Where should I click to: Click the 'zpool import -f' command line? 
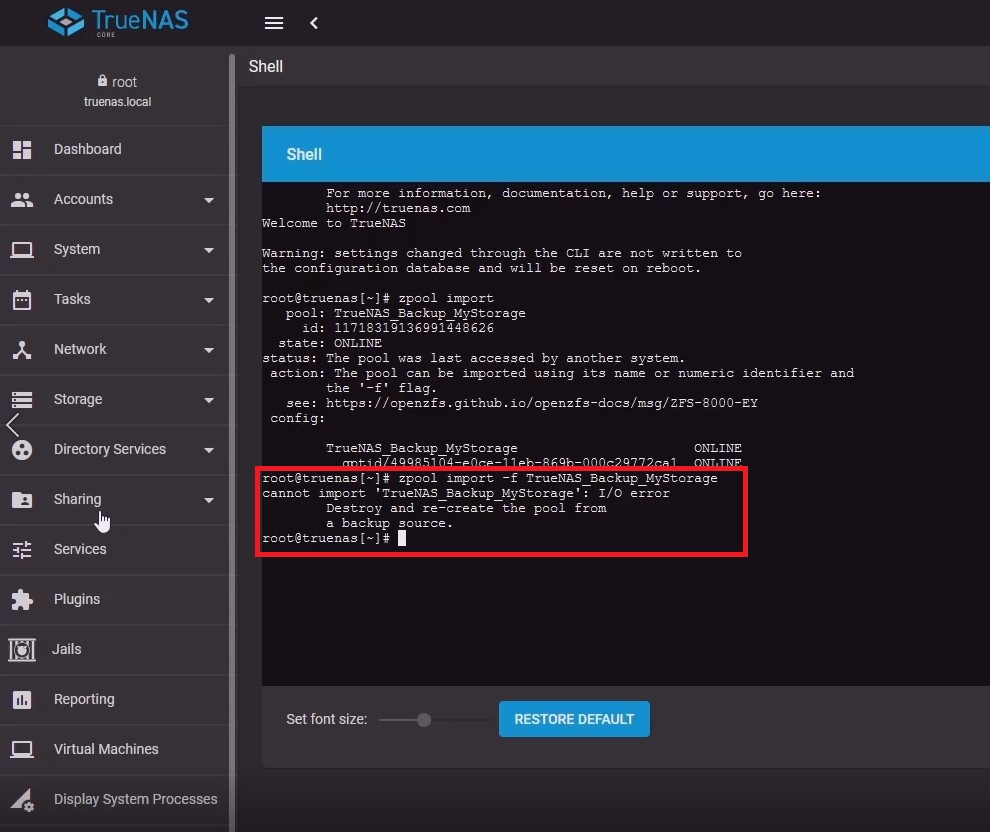[x=490, y=478]
